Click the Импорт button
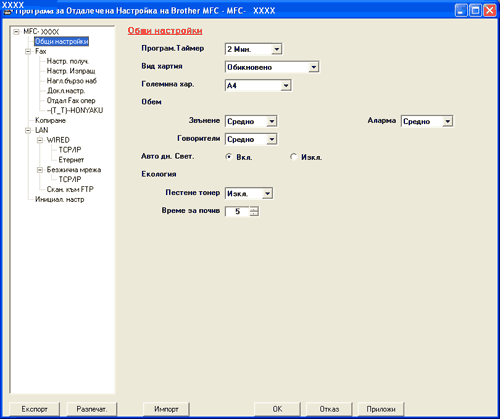Screen dimensions: 500x419 click(166, 409)
